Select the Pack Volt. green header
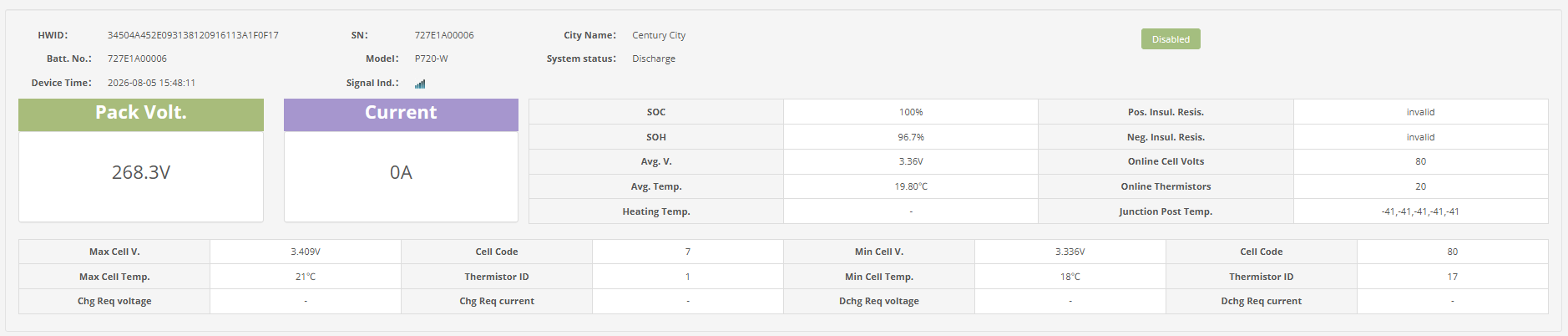 pos(141,115)
